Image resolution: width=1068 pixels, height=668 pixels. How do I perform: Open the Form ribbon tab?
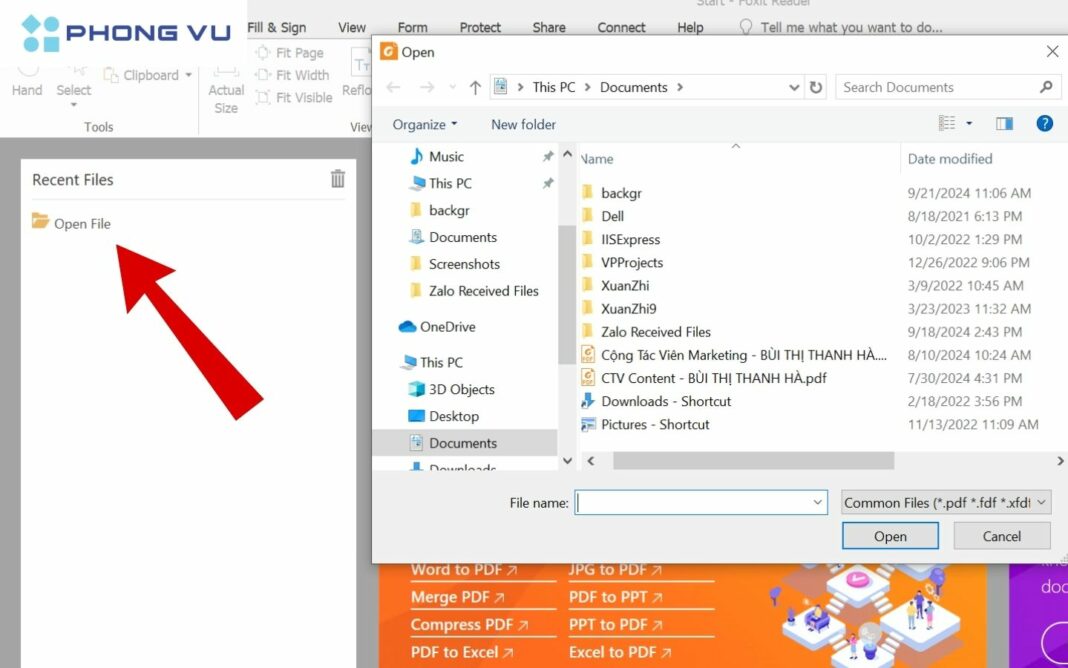coord(412,27)
